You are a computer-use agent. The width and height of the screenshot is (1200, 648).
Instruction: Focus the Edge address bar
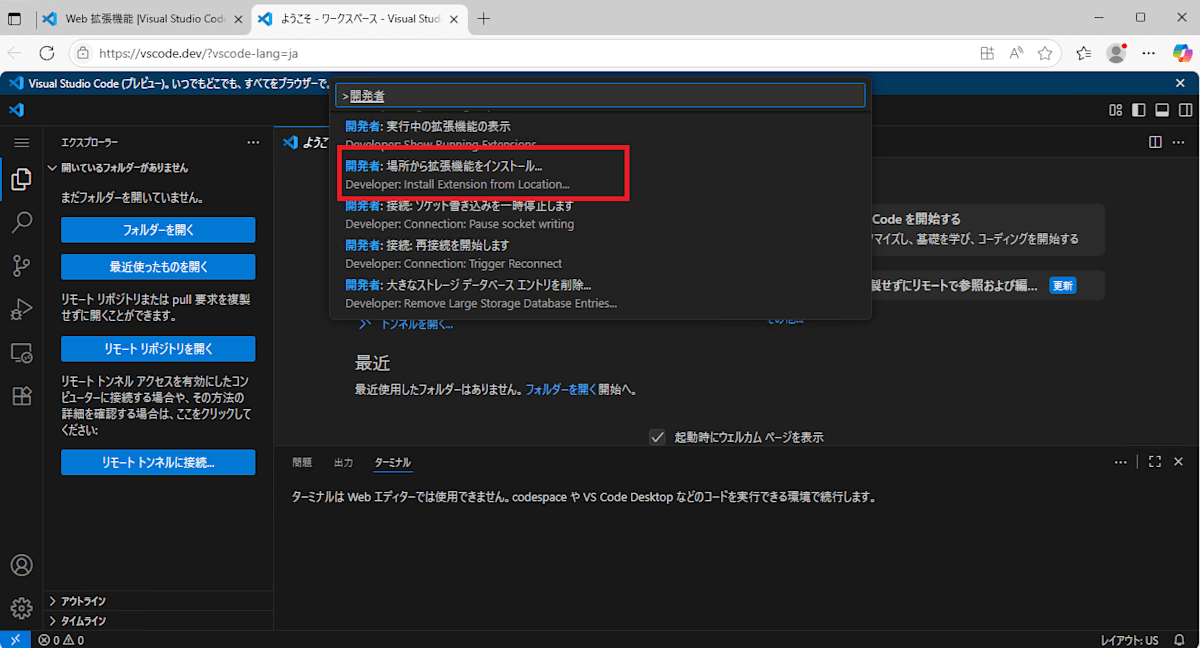[x=520, y=53]
